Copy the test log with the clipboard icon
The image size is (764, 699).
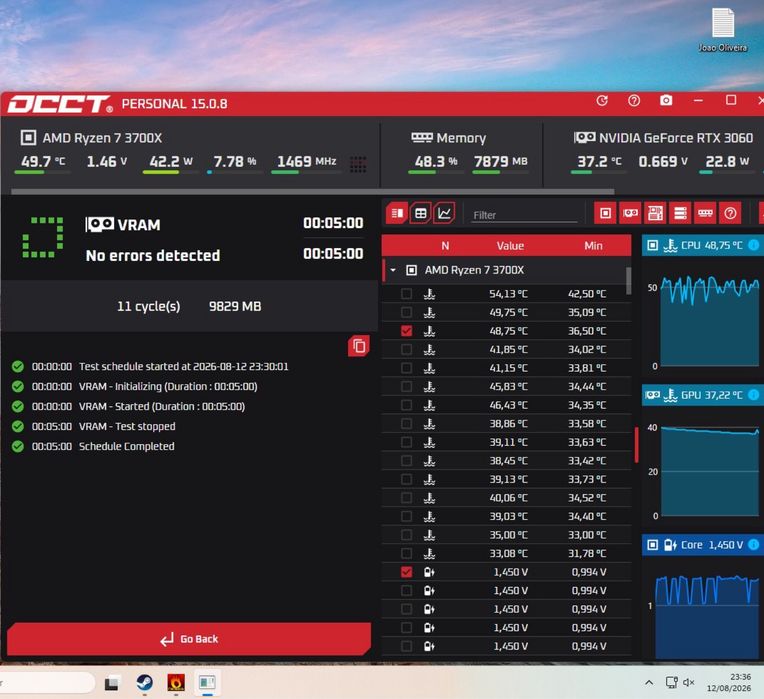point(359,346)
